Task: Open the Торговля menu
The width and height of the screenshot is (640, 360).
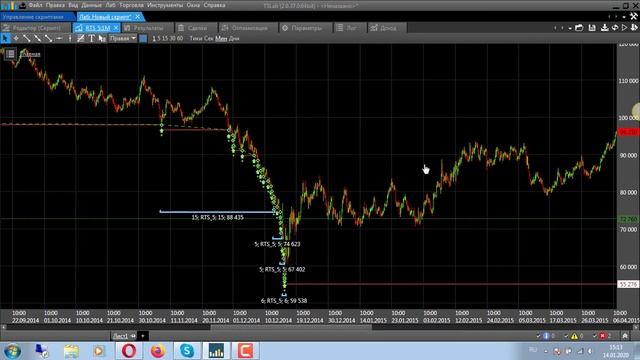Action: pos(131,5)
